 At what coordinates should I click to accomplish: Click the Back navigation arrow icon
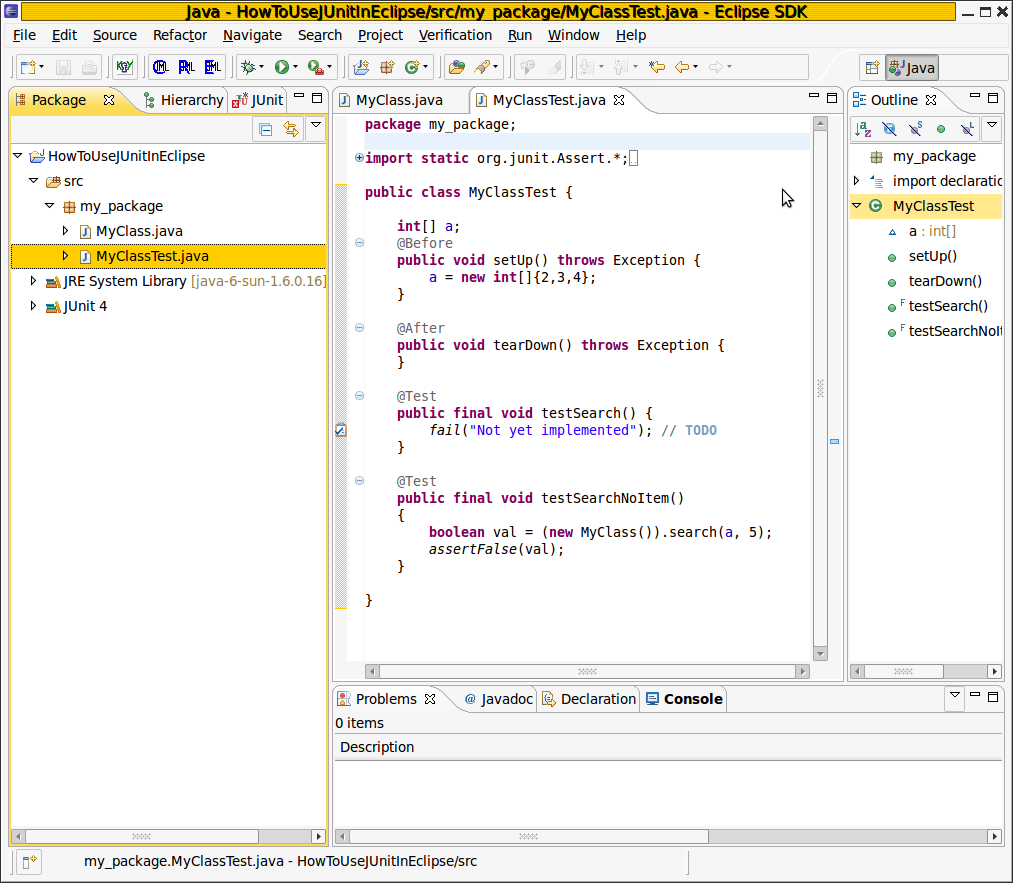click(x=682, y=67)
